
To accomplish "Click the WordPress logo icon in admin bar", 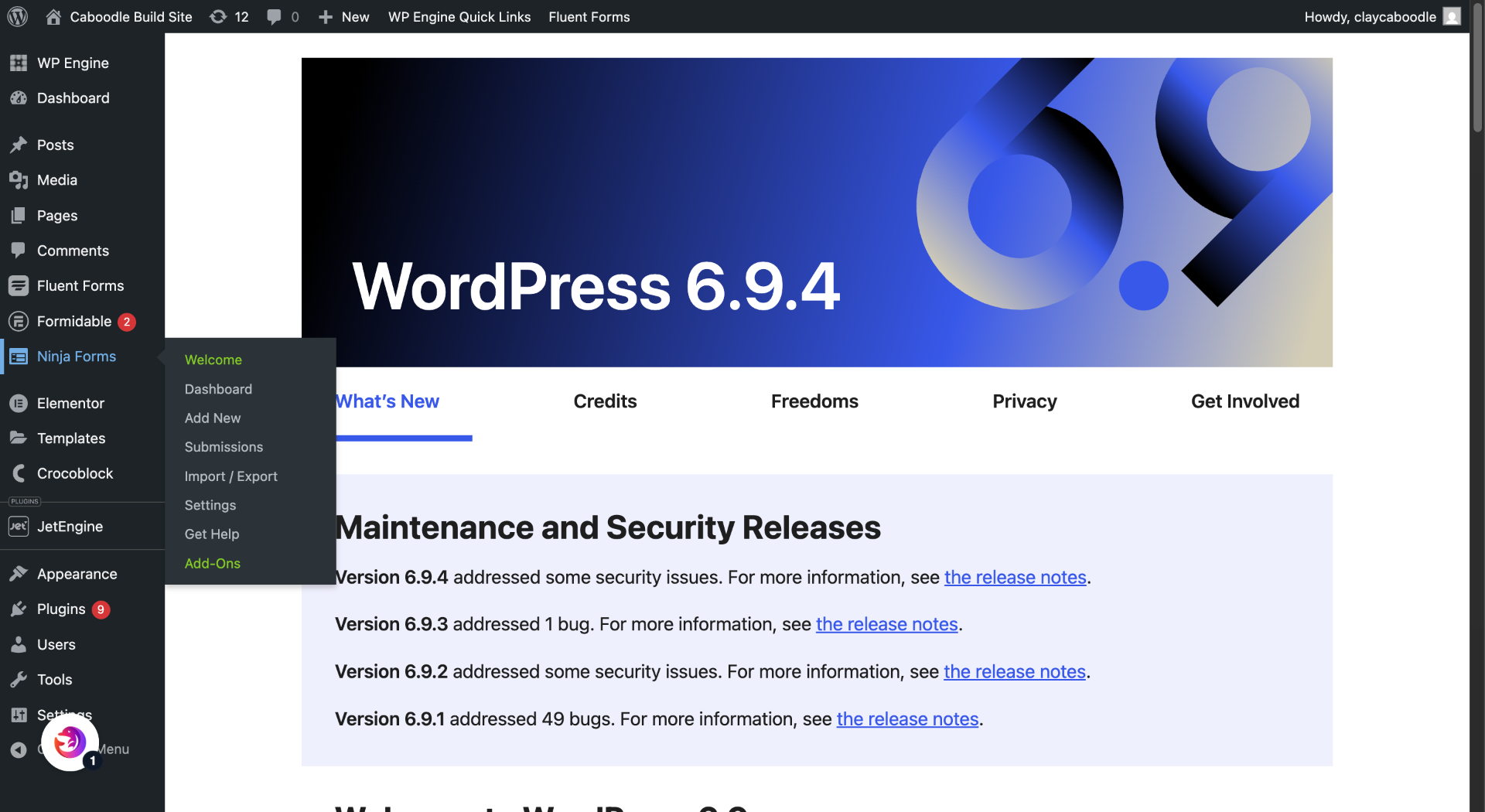I will click(18, 16).
